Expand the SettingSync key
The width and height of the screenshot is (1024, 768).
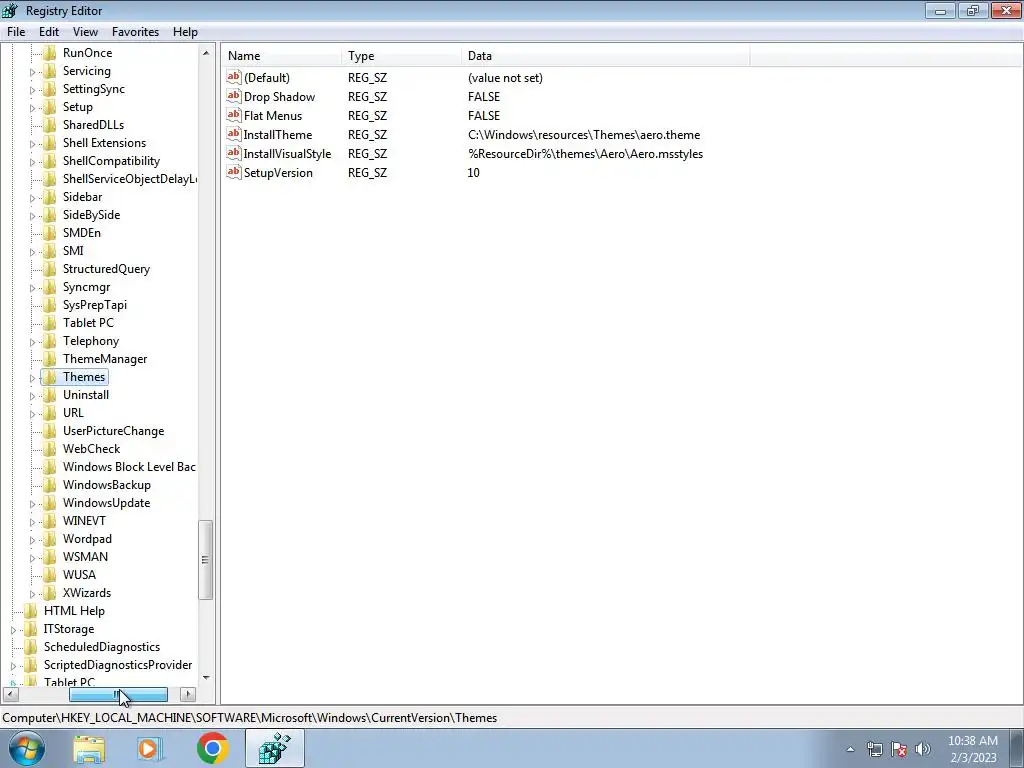(32, 89)
